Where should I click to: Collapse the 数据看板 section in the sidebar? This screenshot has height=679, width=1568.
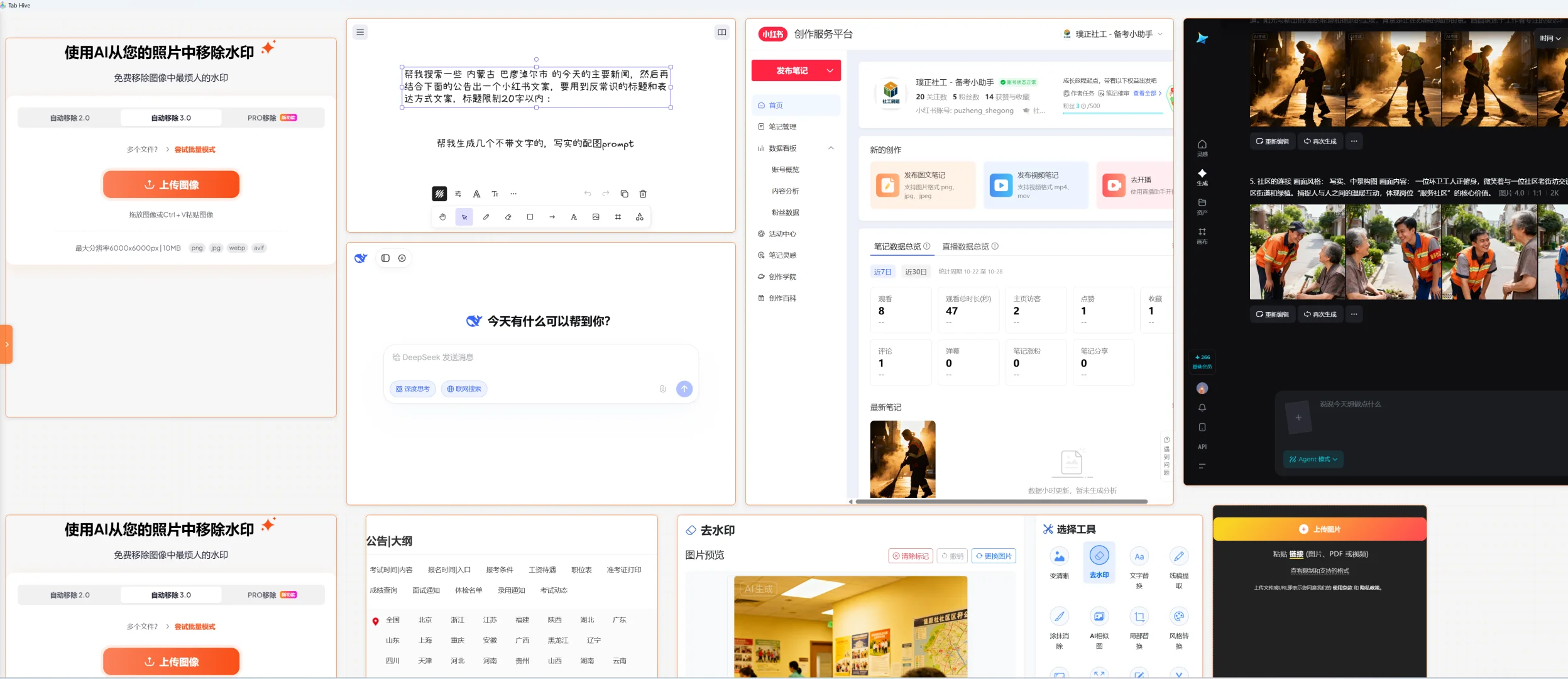pos(831,148)
